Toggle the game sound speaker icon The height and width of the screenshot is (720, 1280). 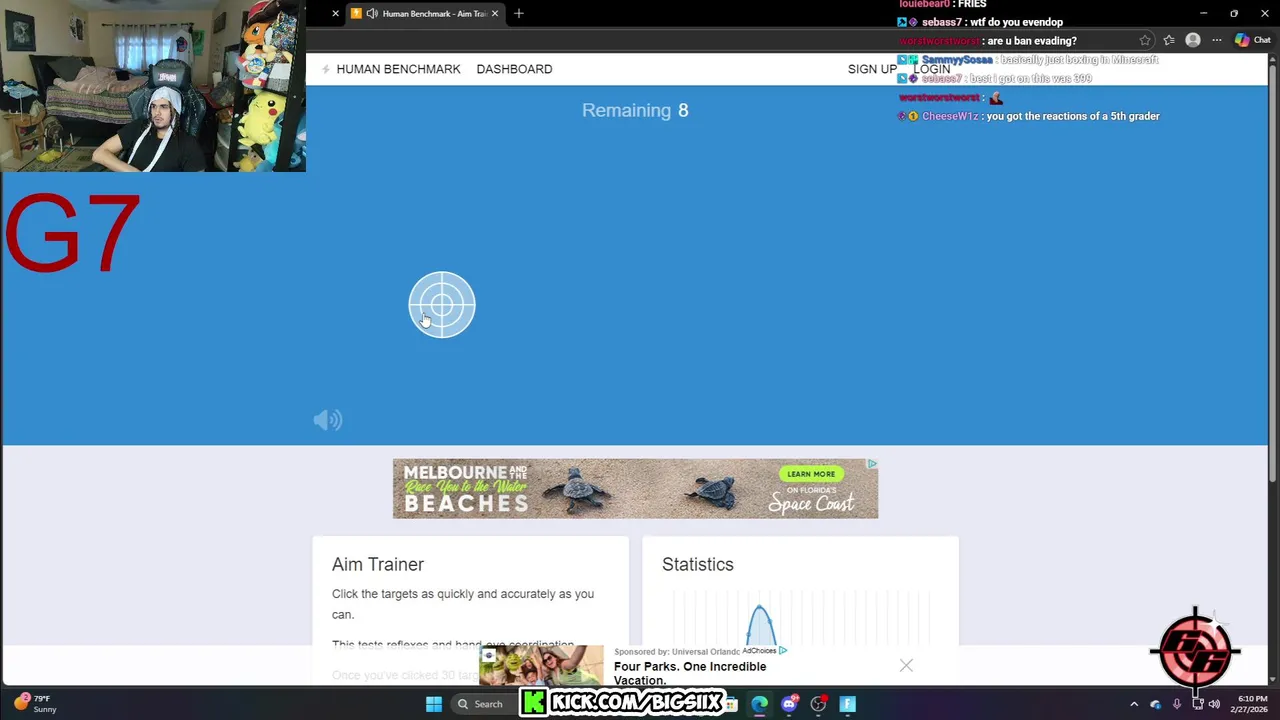pos(328,420)
